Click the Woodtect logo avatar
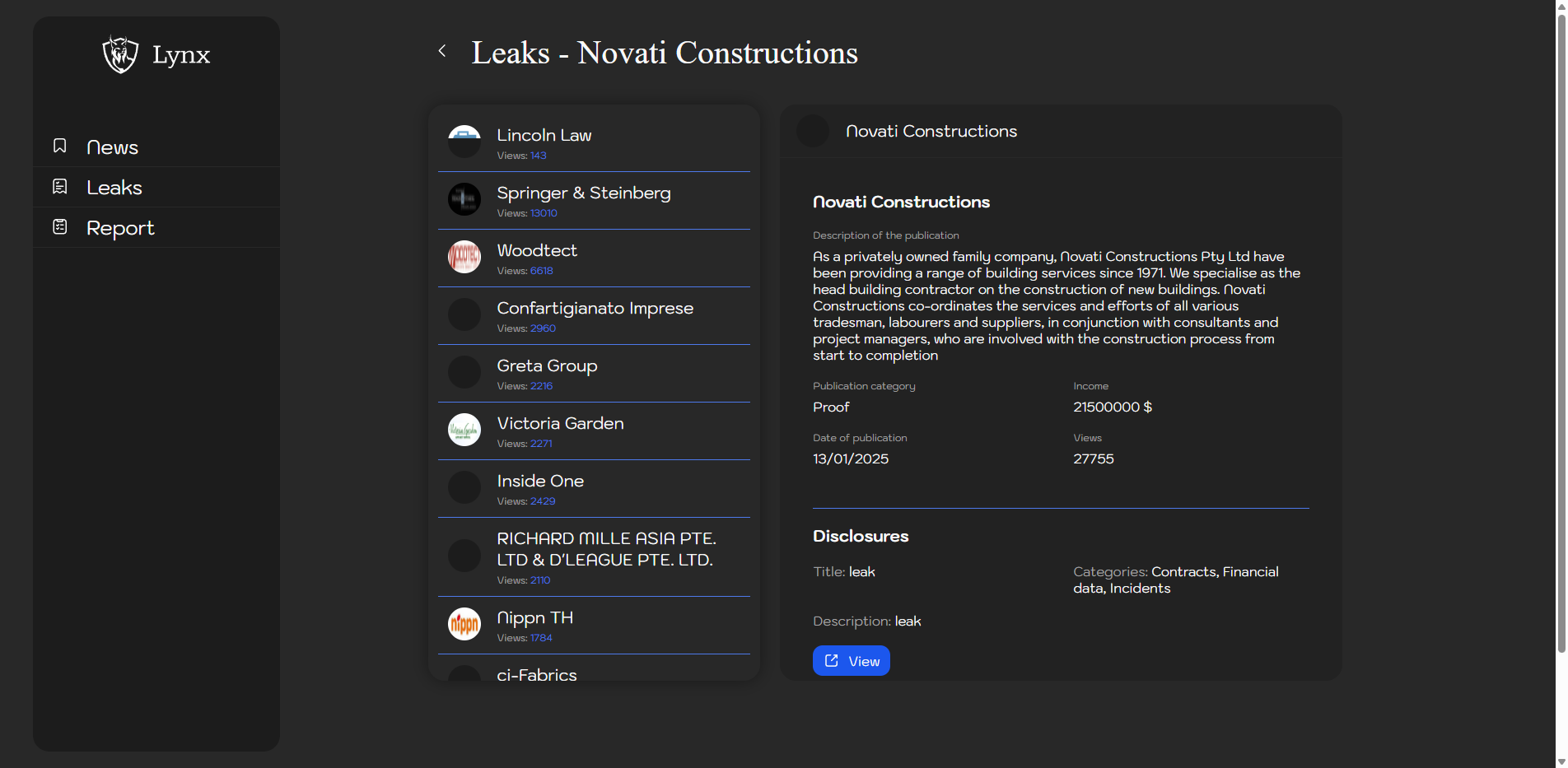The width and height of the screenshot is (1568, 768). [464, 257]
